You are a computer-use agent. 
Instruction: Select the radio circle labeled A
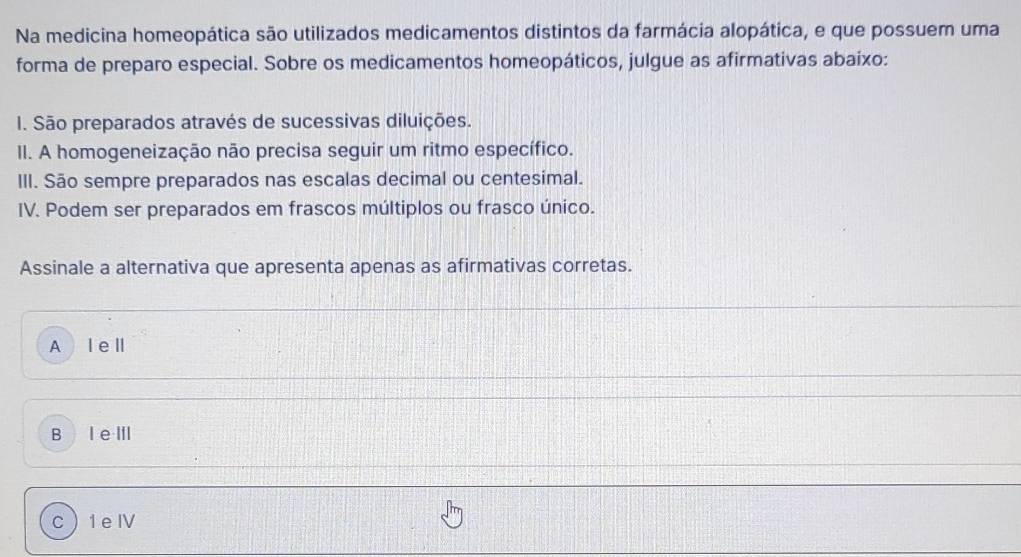pyautogui.click(x=56, y=346)
